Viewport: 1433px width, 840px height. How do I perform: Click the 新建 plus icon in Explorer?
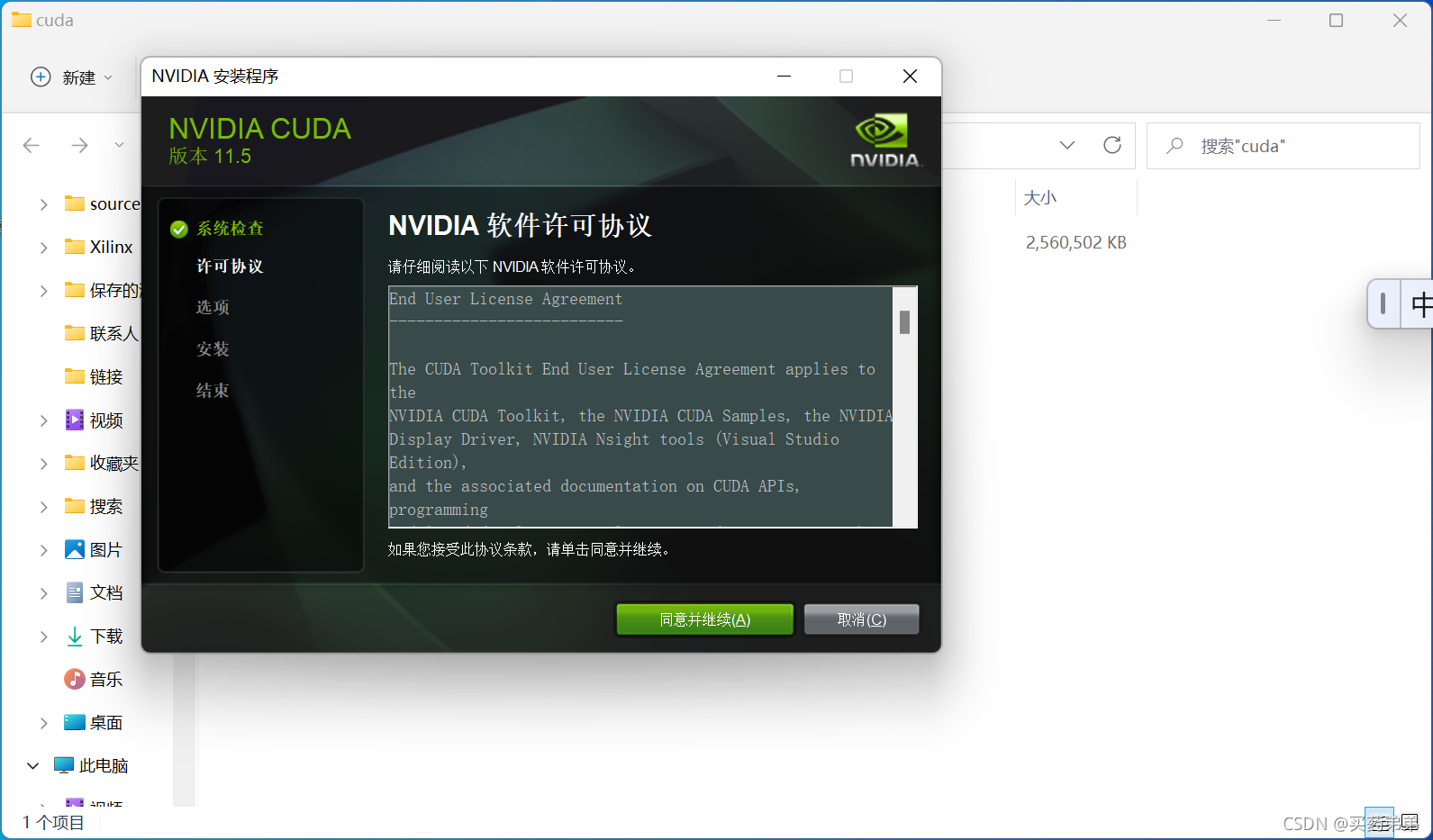(41, 77)
